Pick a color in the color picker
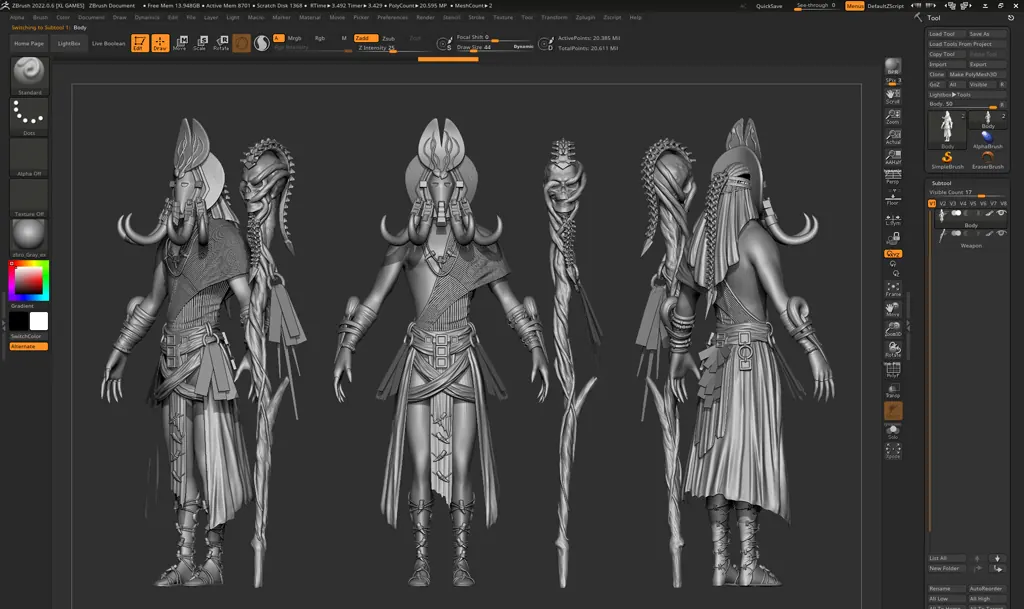This screenshot has width=1024, height=609. pos(29,281)
